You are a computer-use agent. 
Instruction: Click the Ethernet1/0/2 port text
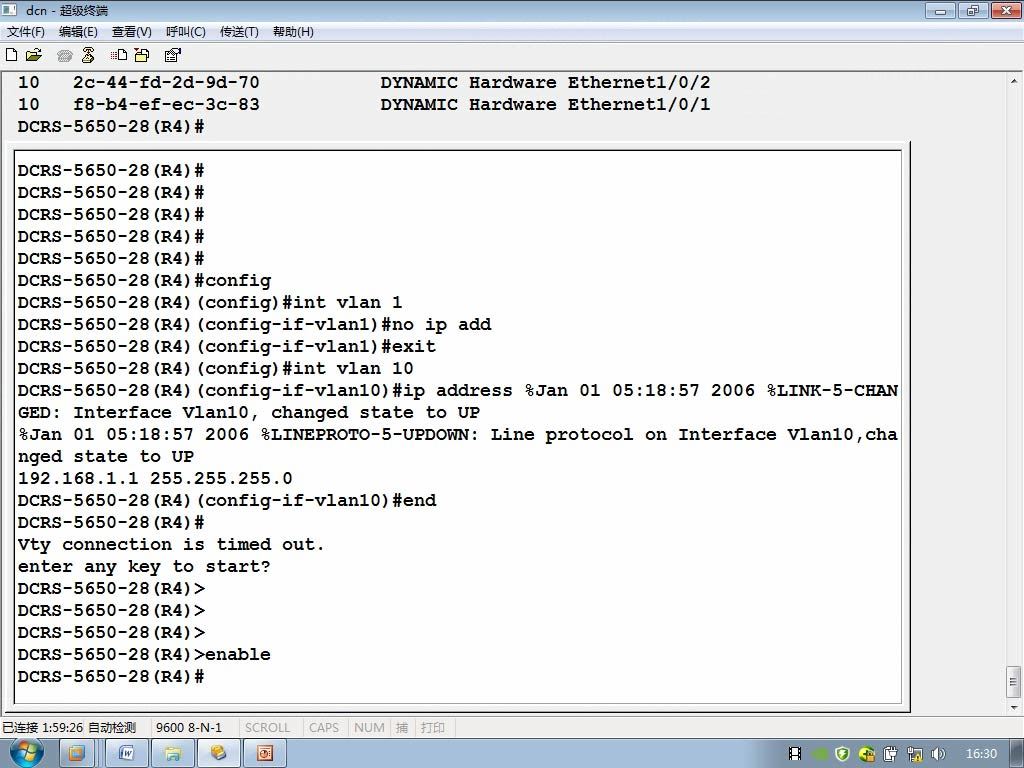(639, 82)
